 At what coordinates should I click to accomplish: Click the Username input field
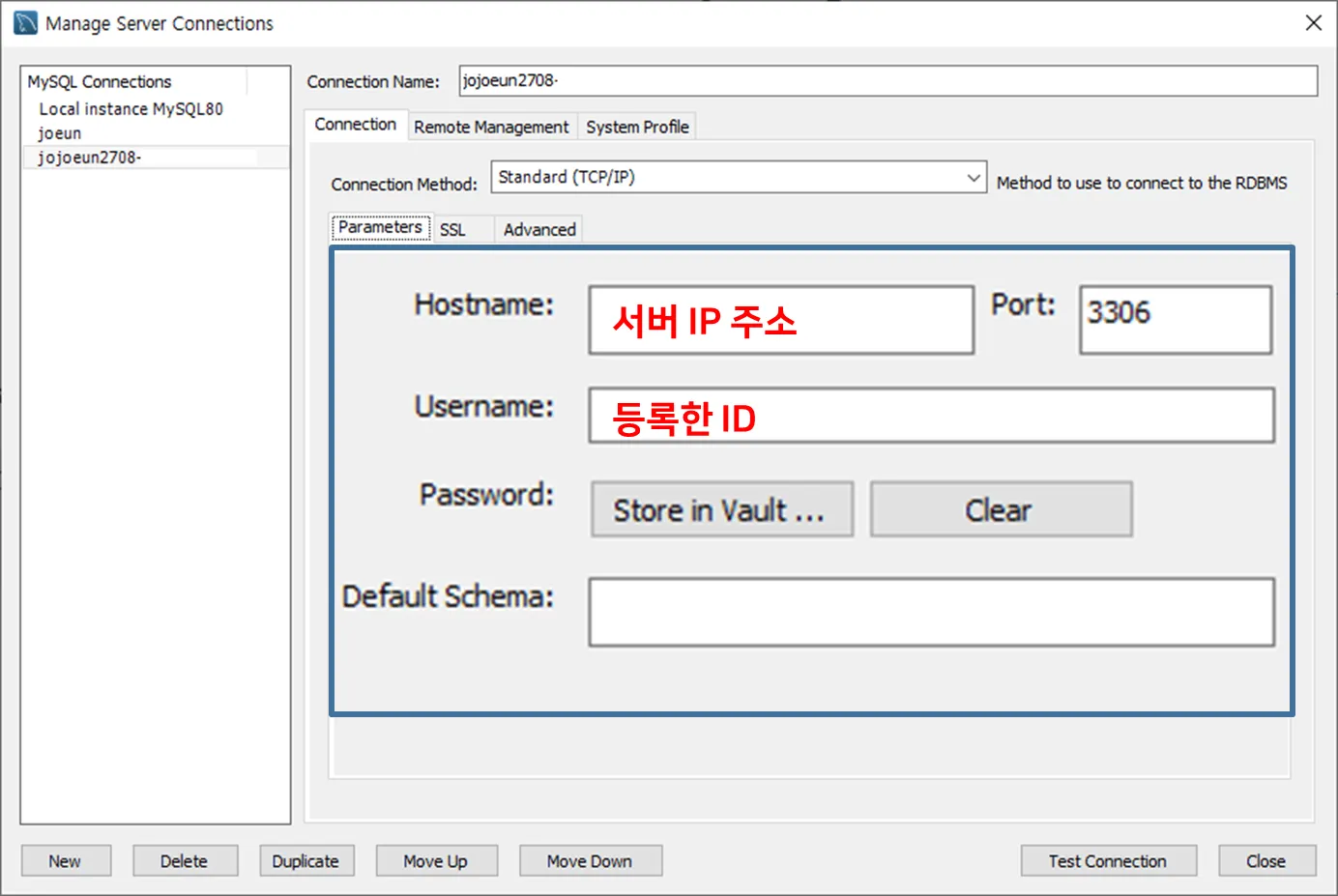point(932,416)
